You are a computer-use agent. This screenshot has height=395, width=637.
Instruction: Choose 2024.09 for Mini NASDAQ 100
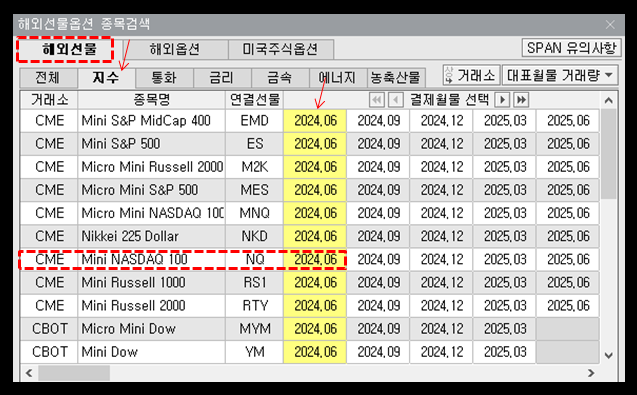point(379,259)
